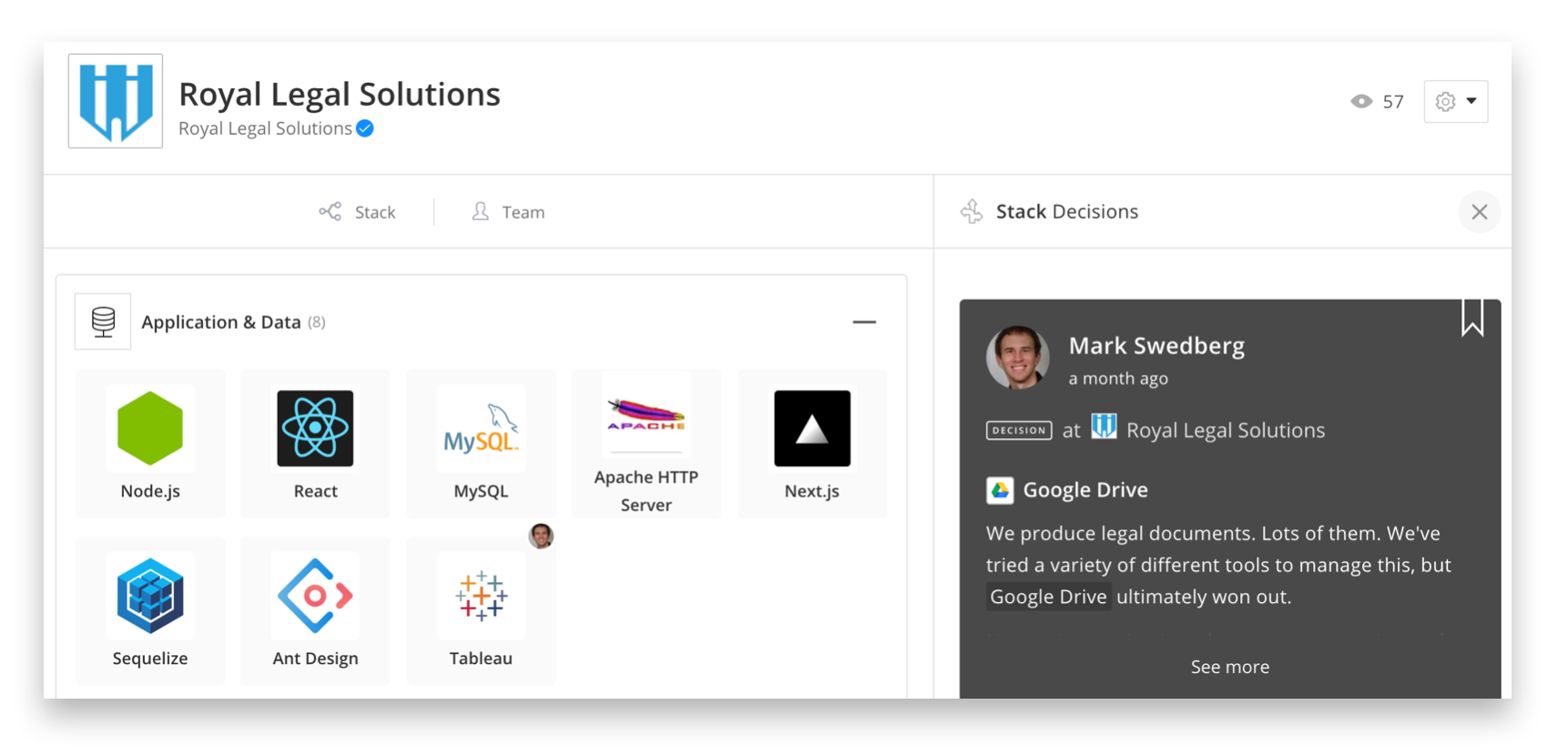Click the Stack tab share icon
The width and height of the screenshot is (1568, 756).
click(x=330, y=212)
